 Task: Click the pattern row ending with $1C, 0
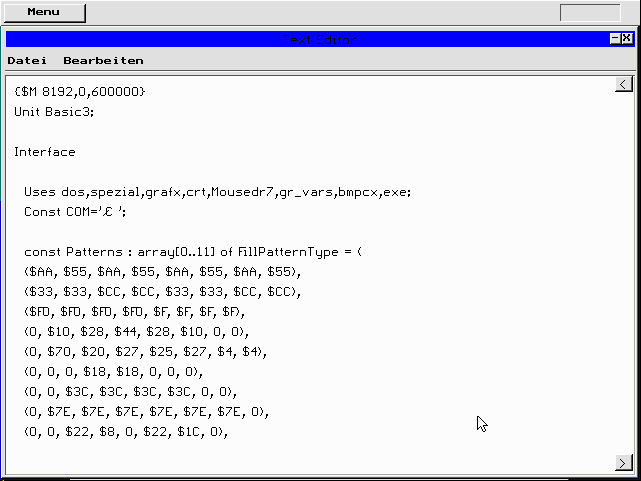pyautogui.click(x=126, y=432)
